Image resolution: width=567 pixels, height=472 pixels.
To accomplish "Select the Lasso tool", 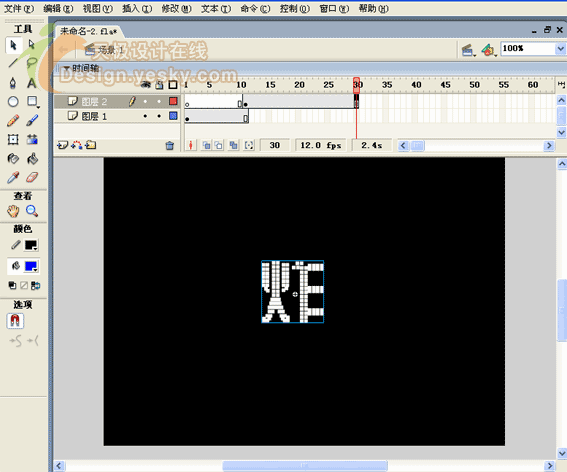I will click(32, 63).
